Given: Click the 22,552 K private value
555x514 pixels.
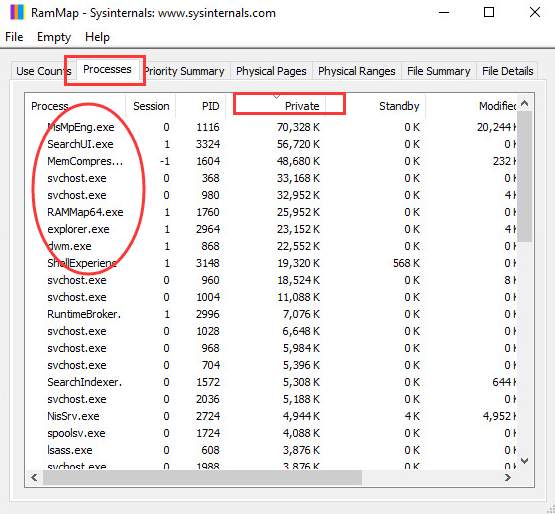Looking at the screenshot, I should (x=298, y=246).
